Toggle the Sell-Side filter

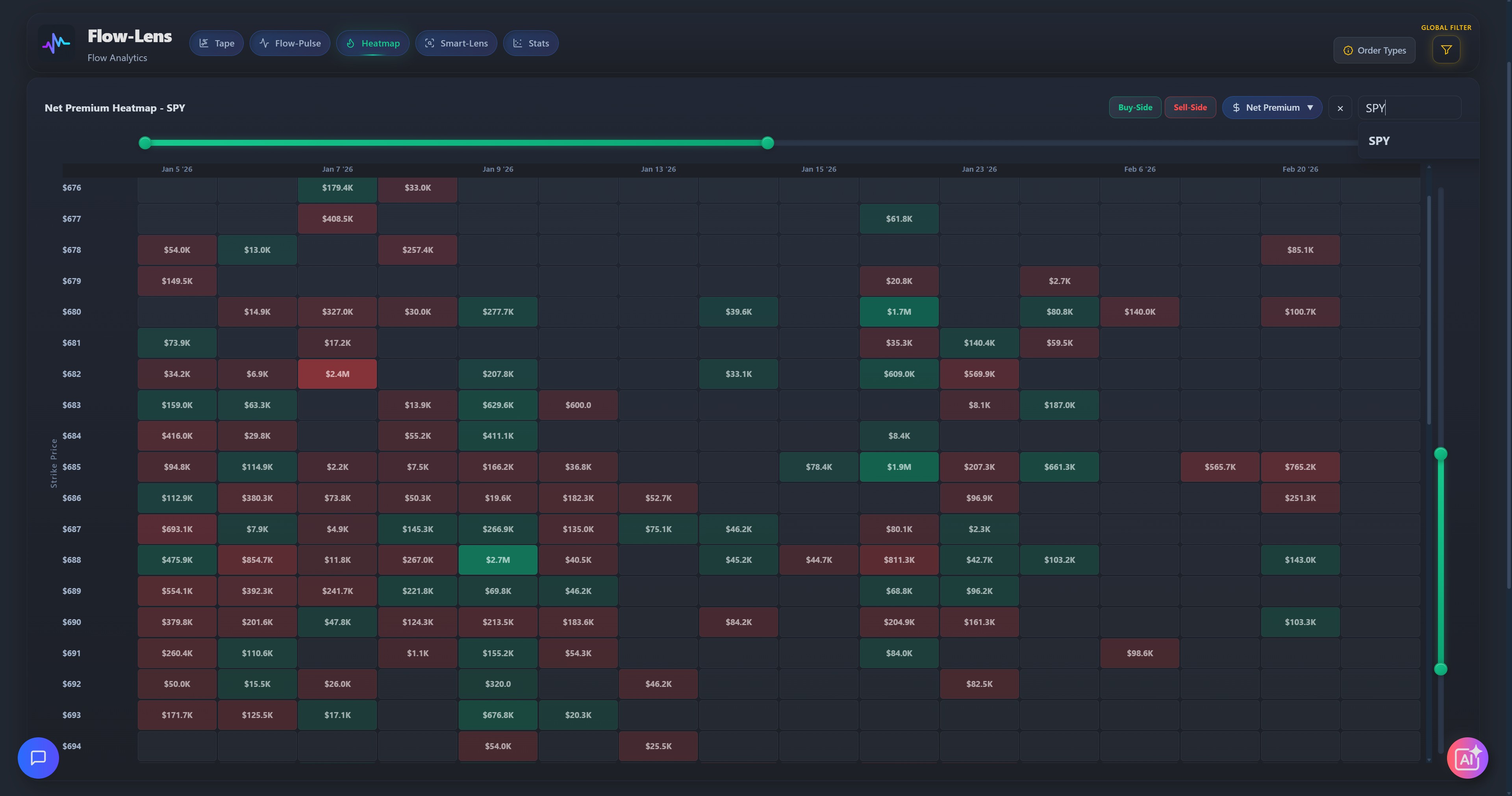pyautogui.click(x=1190, y=108)
